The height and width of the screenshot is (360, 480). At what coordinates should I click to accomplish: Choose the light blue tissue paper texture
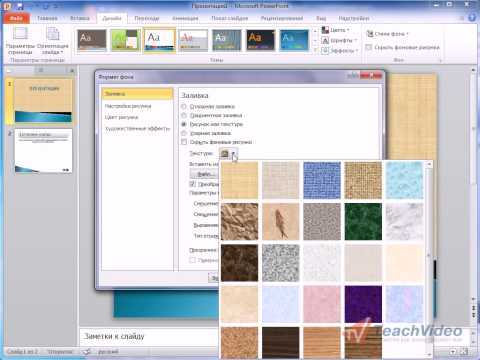click(281, 304)
